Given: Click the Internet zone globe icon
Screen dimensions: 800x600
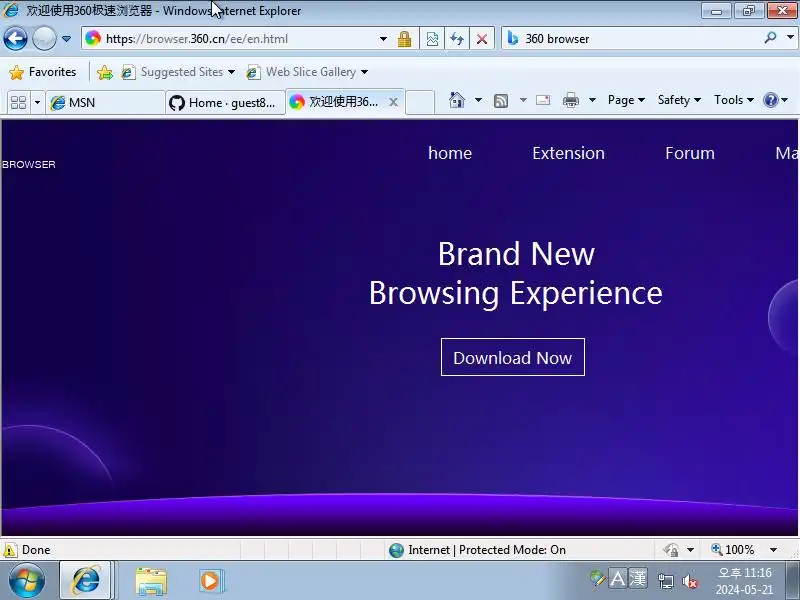Looking at the screenshot, I should click(x=396, y=550).
